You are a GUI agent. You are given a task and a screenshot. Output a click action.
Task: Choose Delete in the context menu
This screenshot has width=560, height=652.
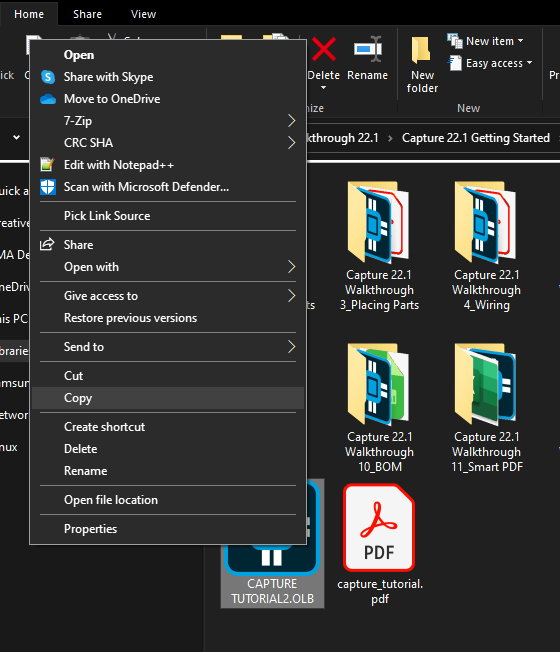(168, 449)
